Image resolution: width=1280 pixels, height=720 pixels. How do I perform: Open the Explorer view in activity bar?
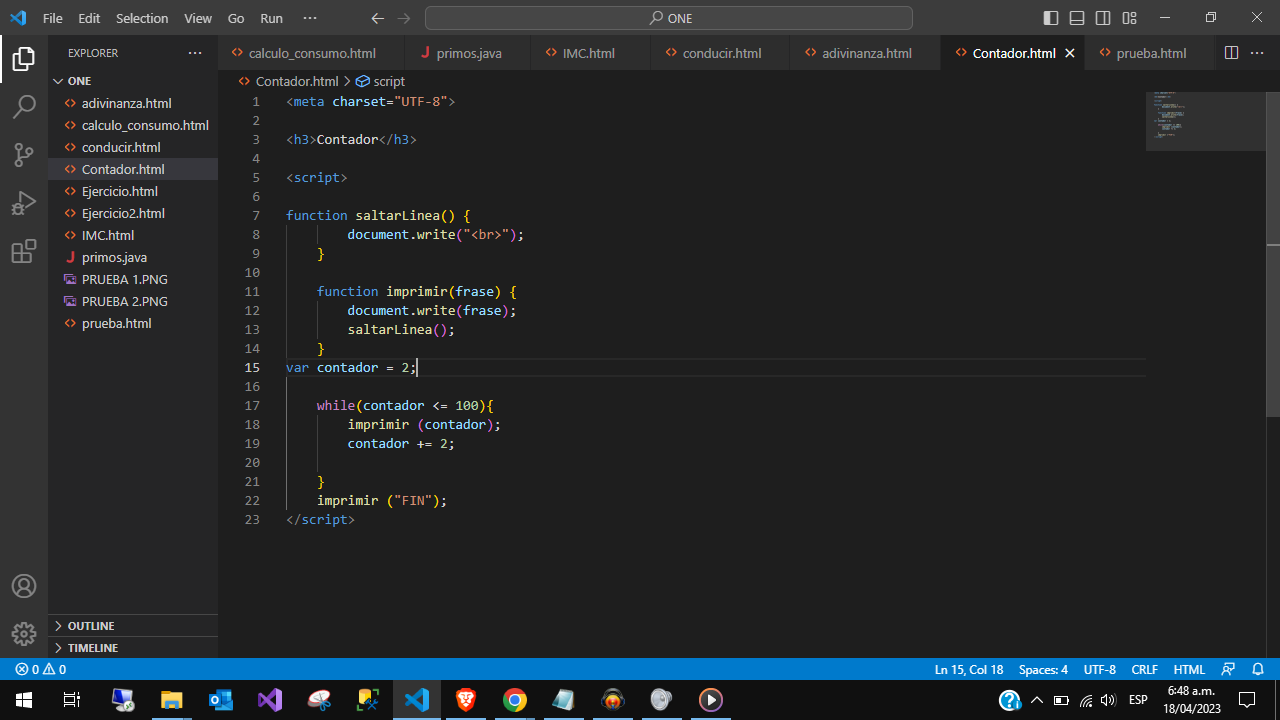pos(24,59)
